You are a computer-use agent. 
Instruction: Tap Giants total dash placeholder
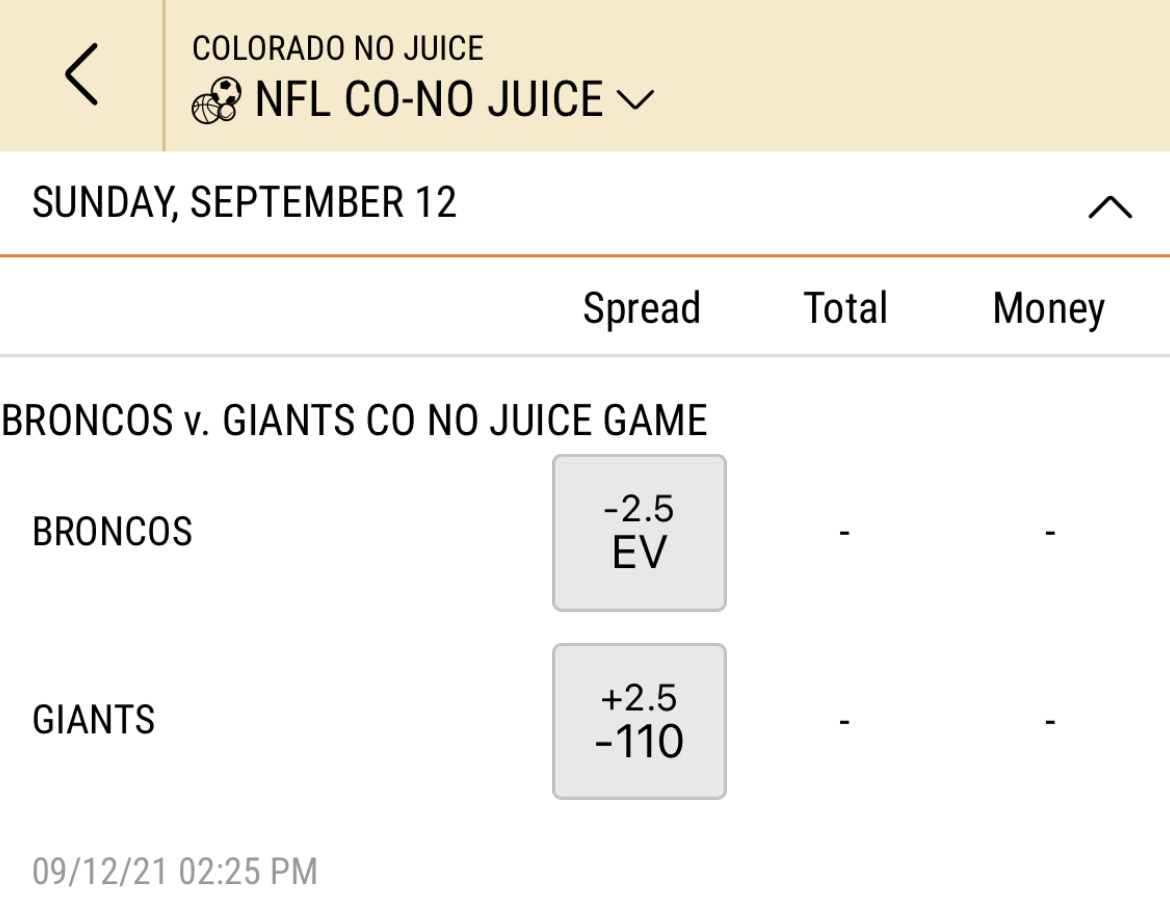click(845, 722)
